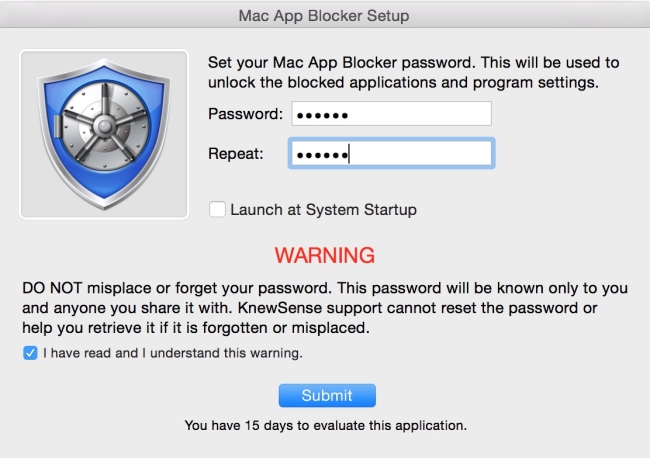Enable Launch at System Startup checkbox
The width and height of the screenshot is (650, 458).
click(217, 210)
